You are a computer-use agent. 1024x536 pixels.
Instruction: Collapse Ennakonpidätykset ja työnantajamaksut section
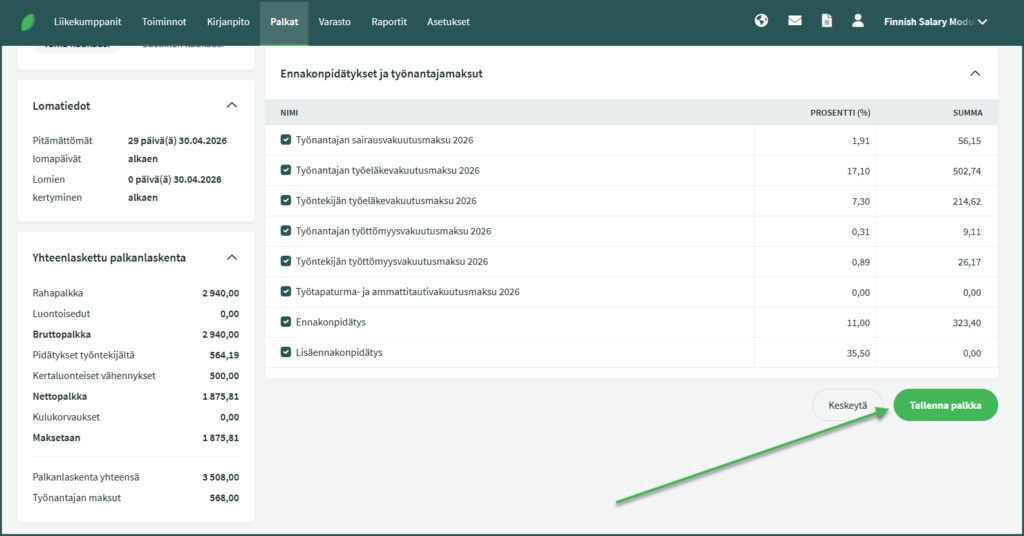976,73
